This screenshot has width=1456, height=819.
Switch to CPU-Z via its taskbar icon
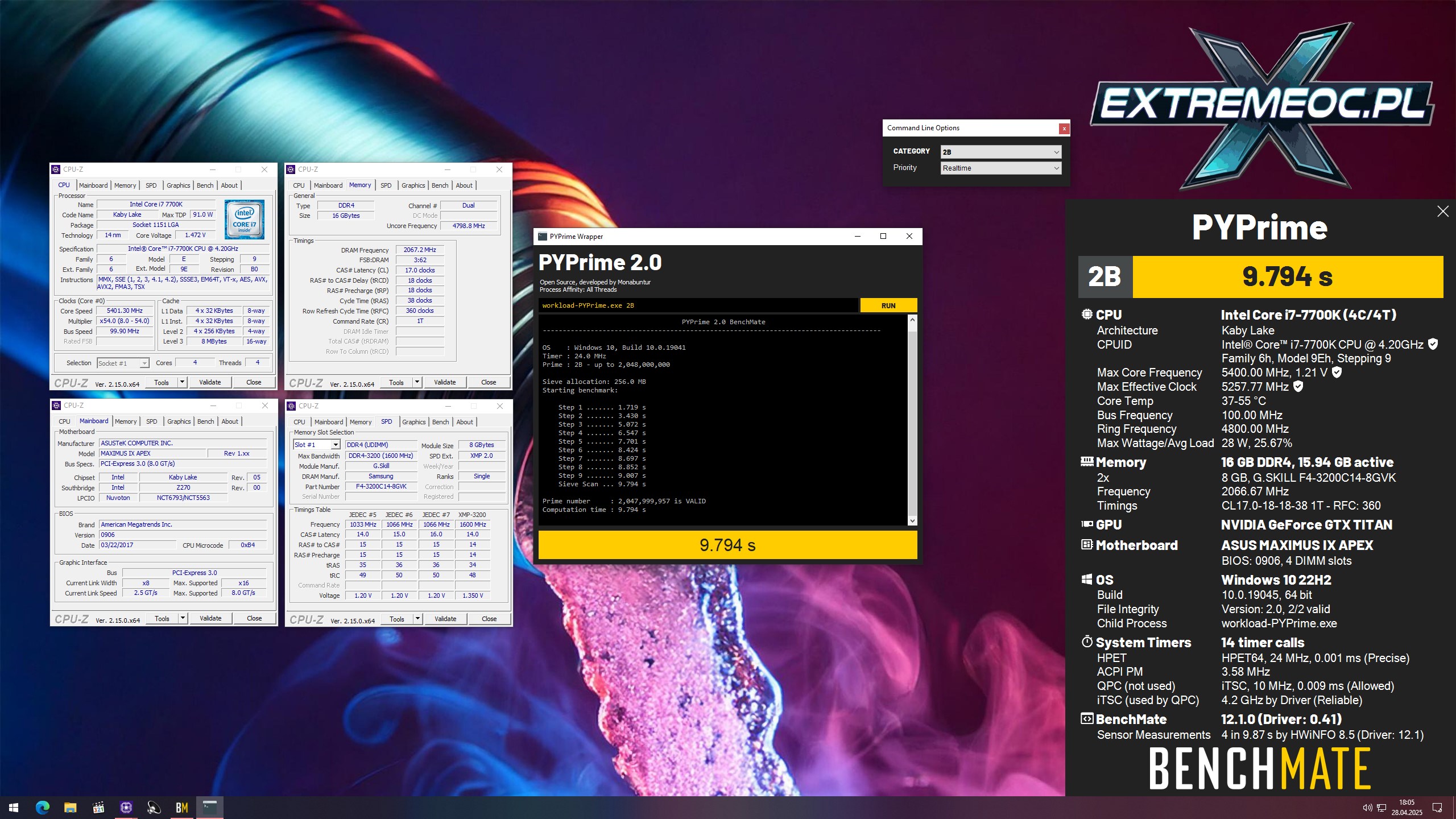click(x=126, y=807)
